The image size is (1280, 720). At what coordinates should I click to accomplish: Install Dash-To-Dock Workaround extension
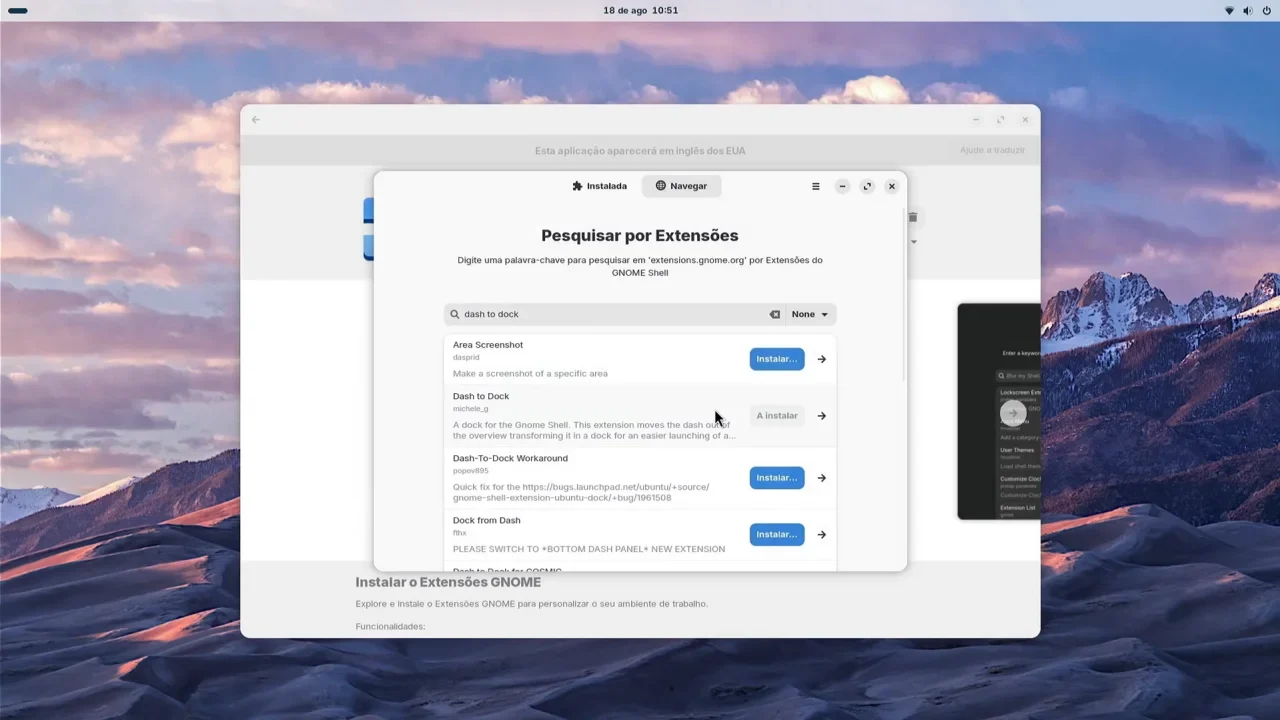777,478
